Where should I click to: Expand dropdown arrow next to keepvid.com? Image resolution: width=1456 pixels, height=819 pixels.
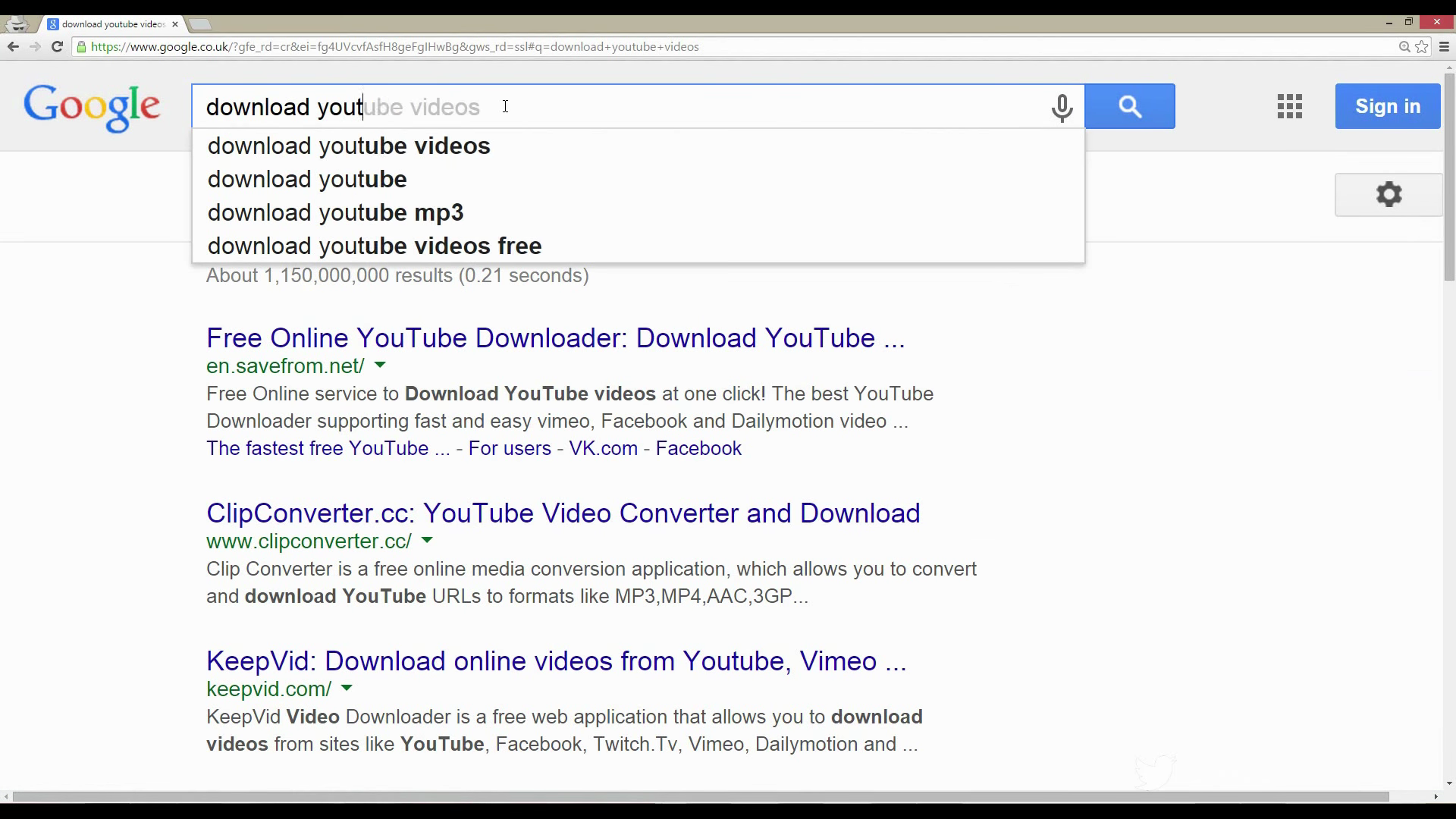point(347,689)
